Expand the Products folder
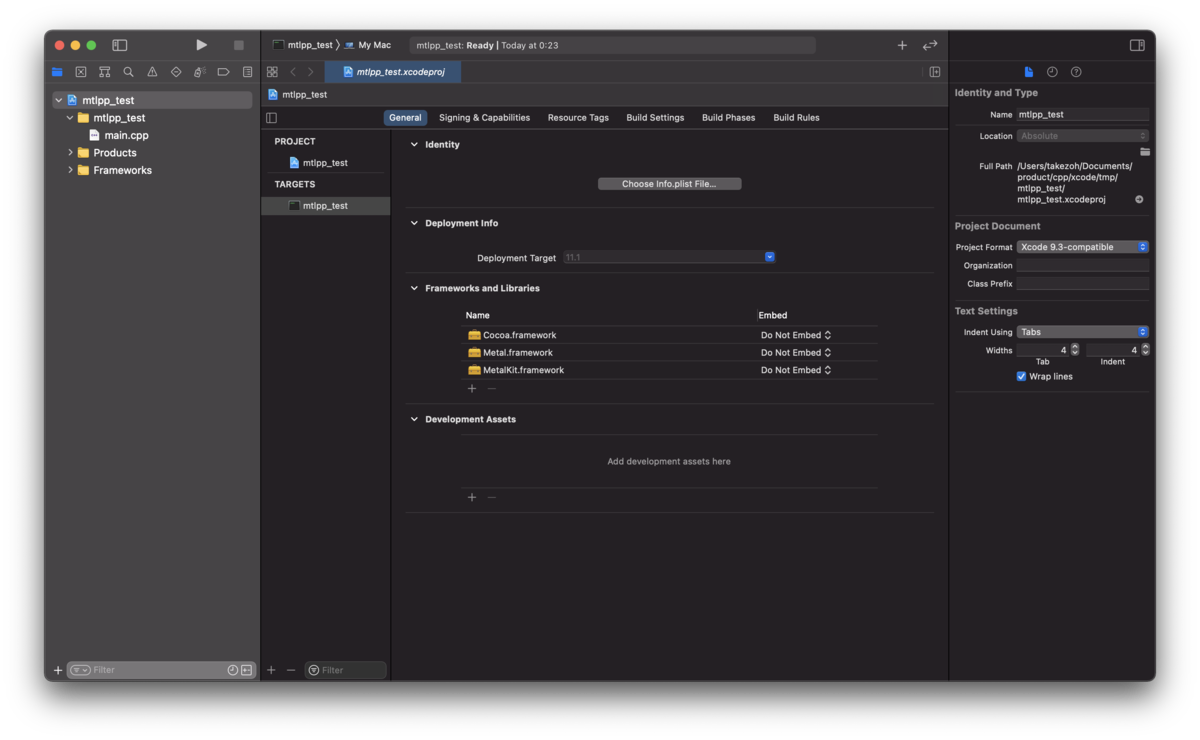 pos(70,153)
